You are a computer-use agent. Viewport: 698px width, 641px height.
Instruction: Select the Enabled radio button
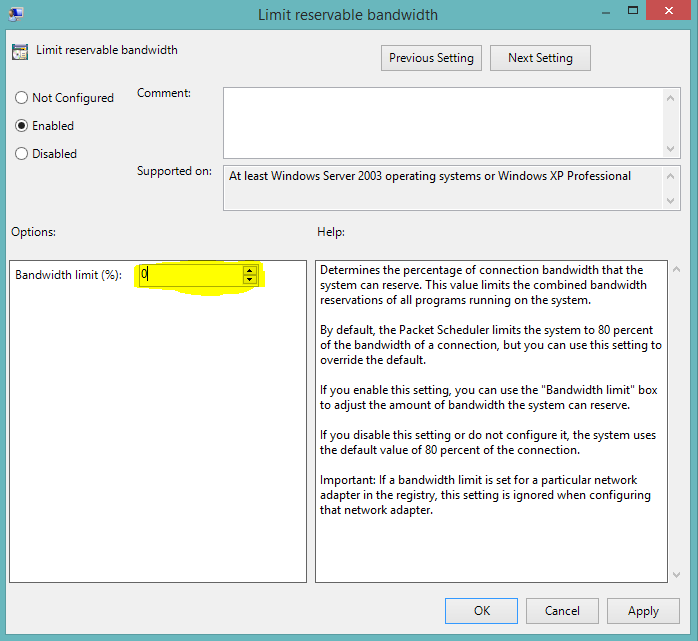click(21, 126)
